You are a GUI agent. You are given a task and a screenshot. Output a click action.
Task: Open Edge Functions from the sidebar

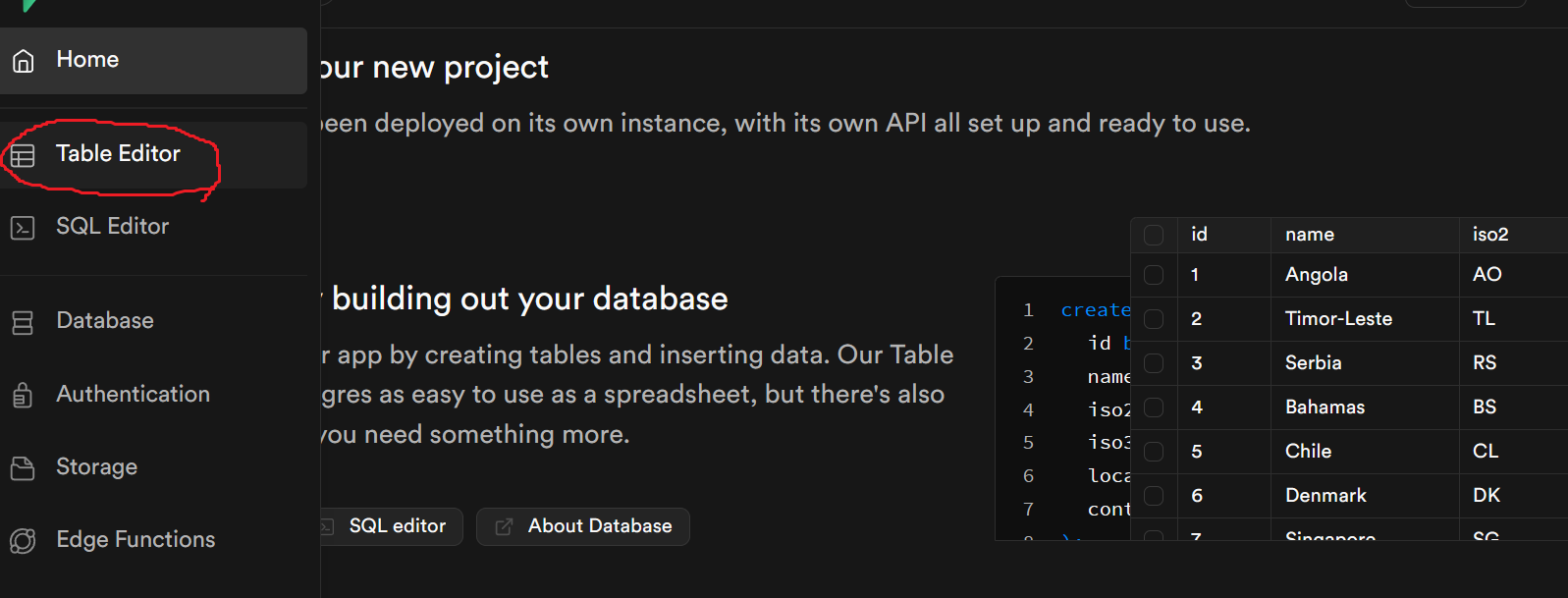(x=135, y=540)
